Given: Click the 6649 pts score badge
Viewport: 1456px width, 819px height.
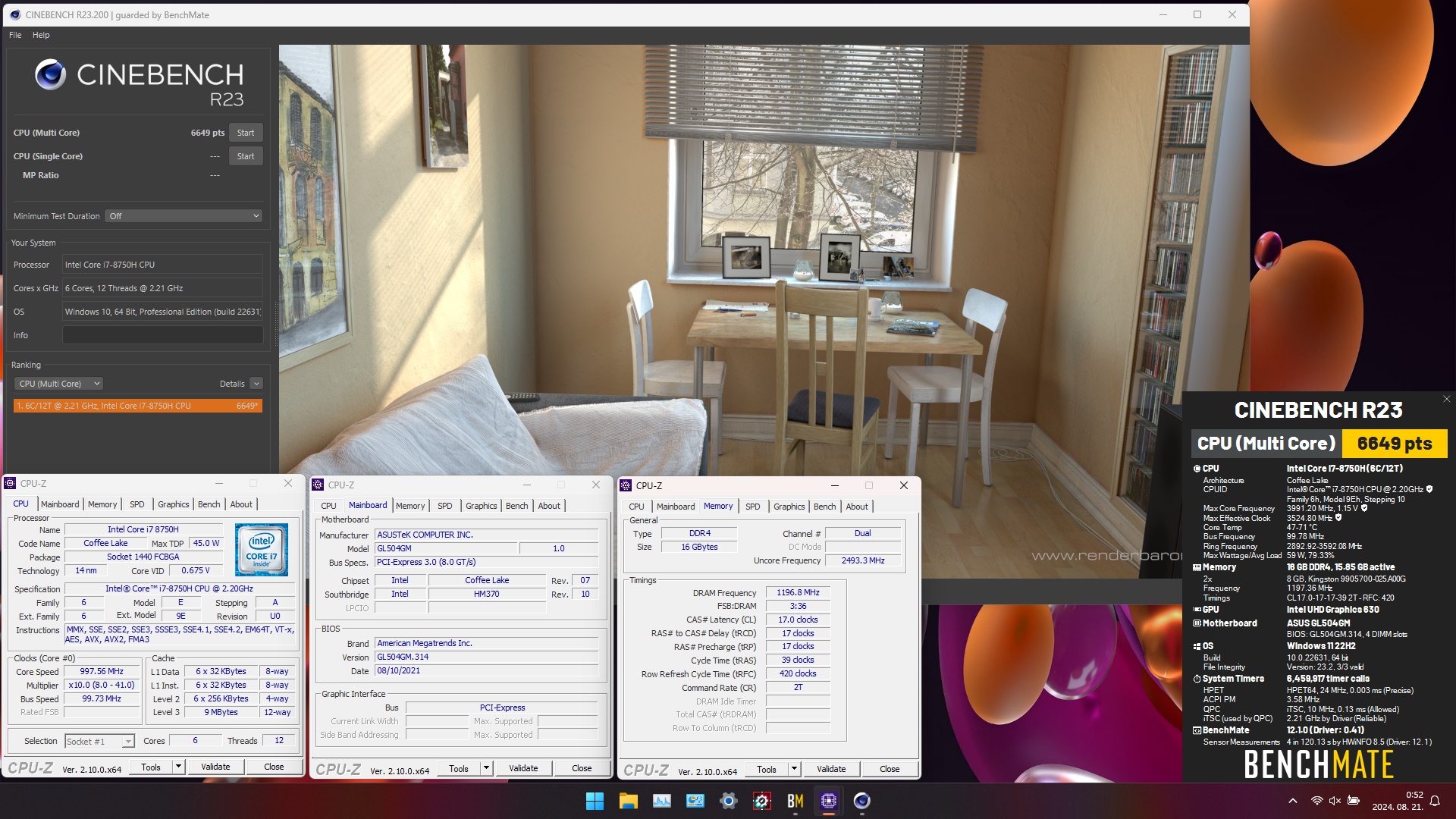Looking at the screenshot, I should coord(1395,444).
